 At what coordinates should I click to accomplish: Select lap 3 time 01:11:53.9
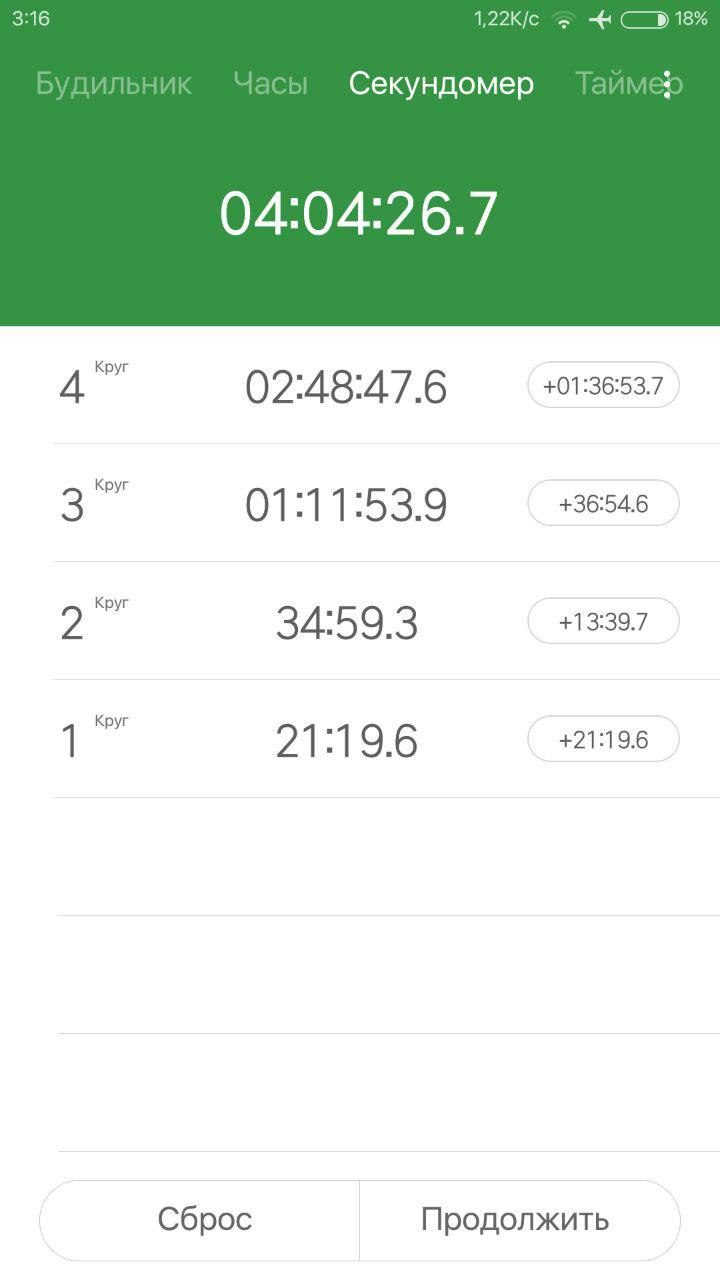pos(346,505)
